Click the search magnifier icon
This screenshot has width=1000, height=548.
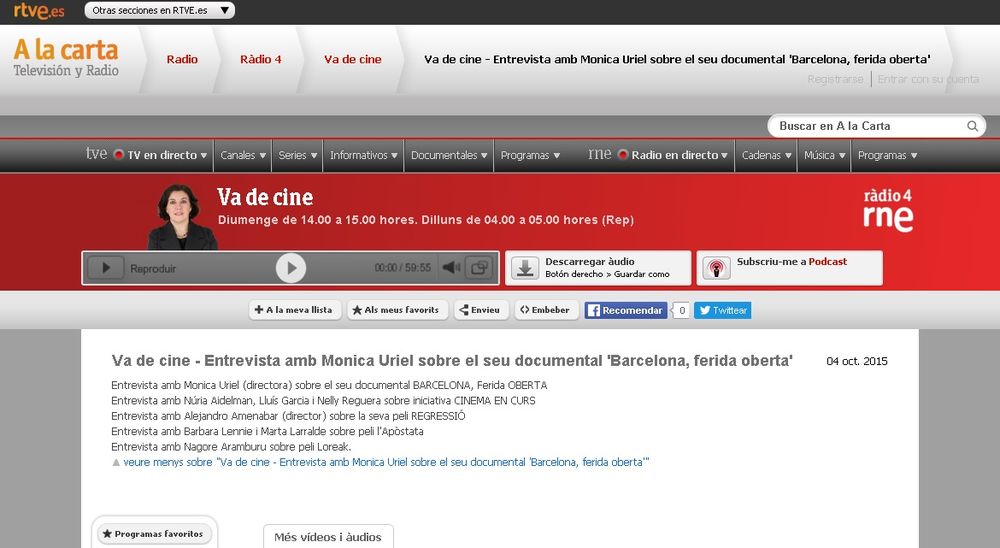[972, 126]
